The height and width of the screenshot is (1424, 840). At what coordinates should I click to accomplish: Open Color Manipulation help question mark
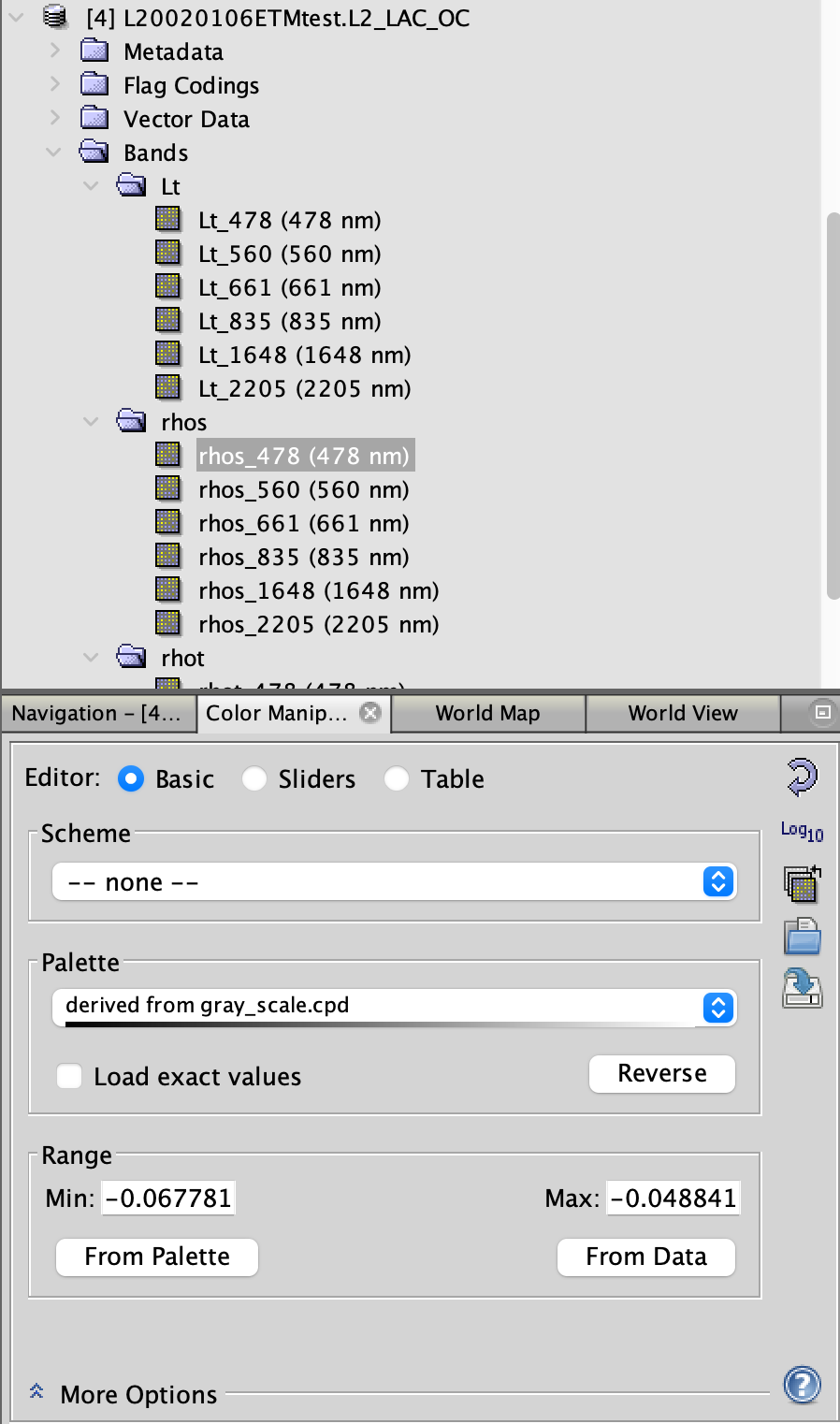801,1385
